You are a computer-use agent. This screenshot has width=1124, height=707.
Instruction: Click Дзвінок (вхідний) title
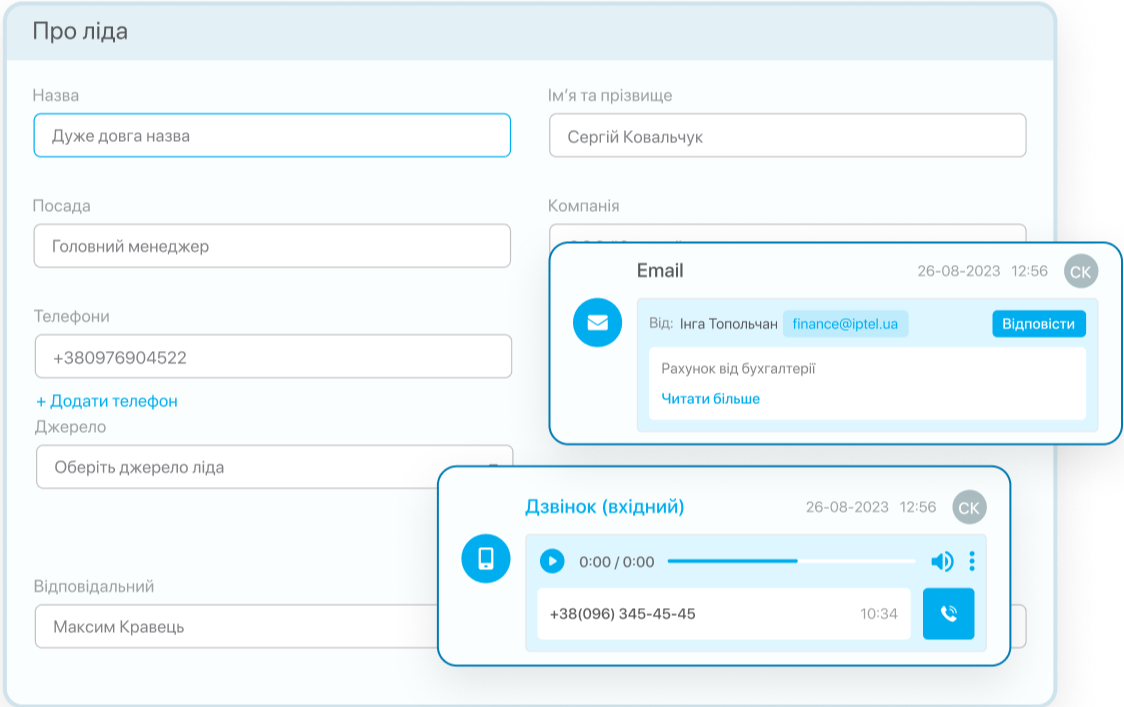[604, 507]
